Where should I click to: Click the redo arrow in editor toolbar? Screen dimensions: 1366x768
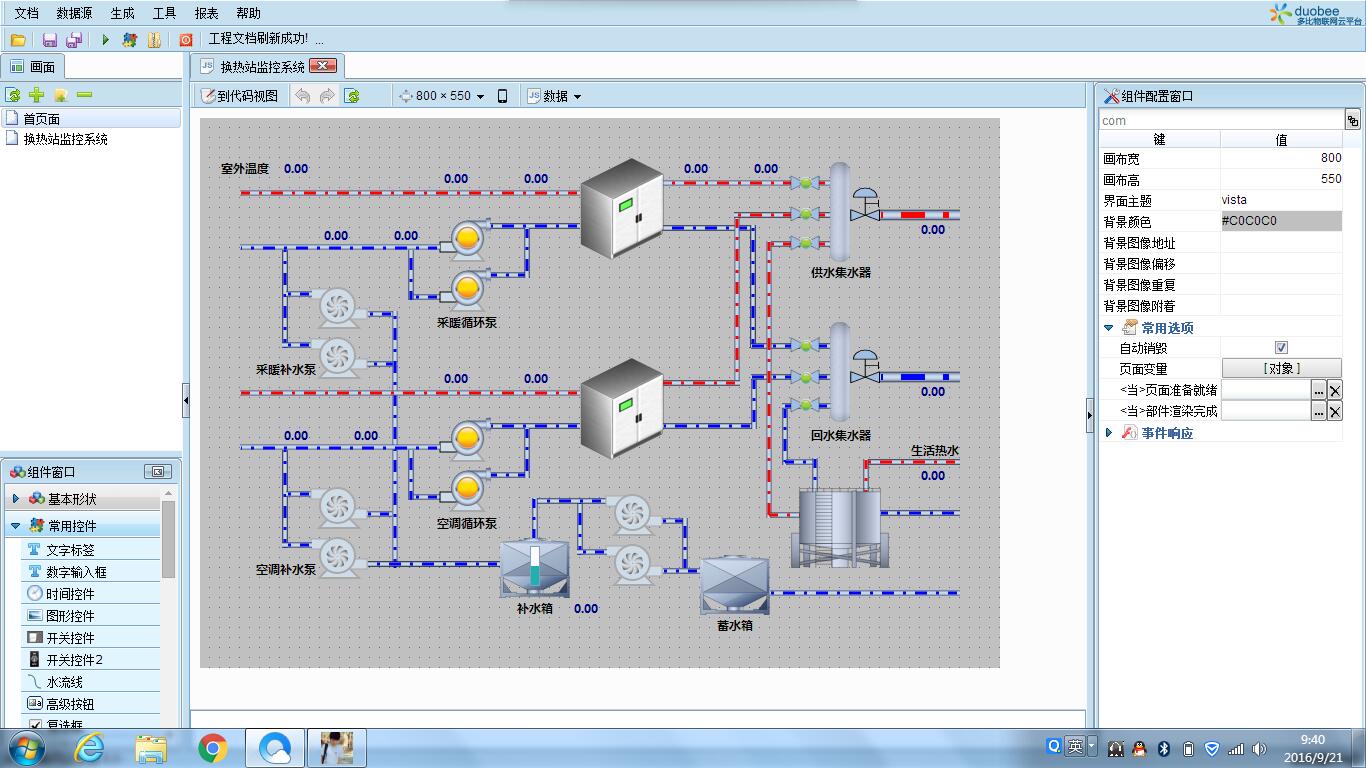coord(327,96)
